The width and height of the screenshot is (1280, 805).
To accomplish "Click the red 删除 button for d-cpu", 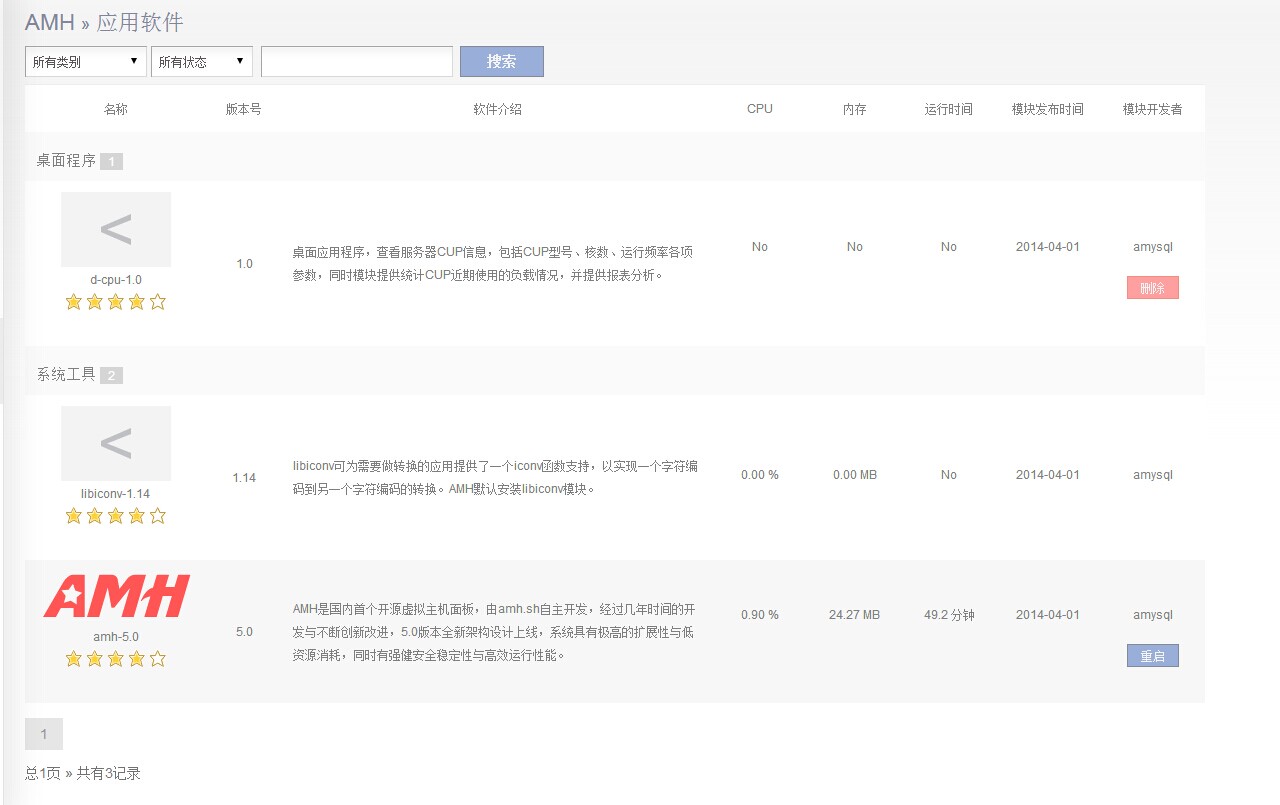I will coord(1152,288).
